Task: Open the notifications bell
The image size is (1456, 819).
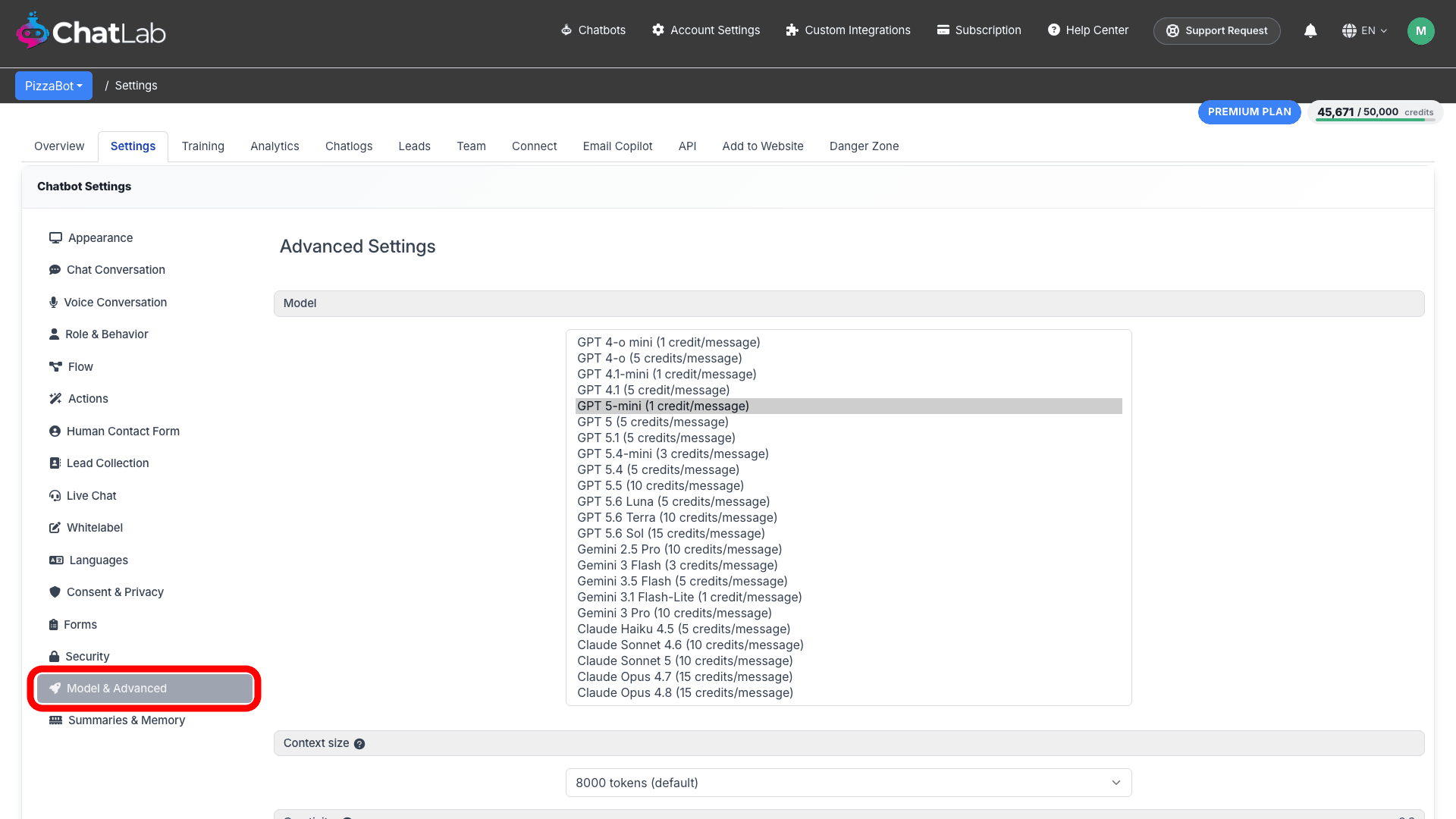Action: point(1310,30)
